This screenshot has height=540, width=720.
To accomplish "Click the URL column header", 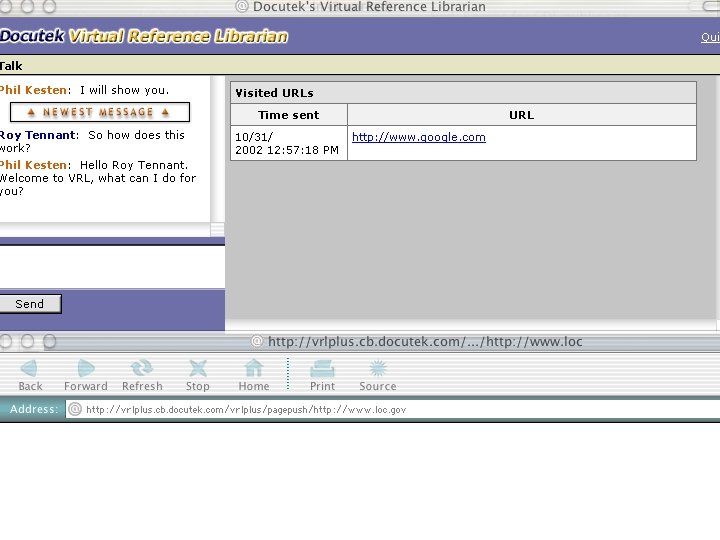I will [522, 115].
